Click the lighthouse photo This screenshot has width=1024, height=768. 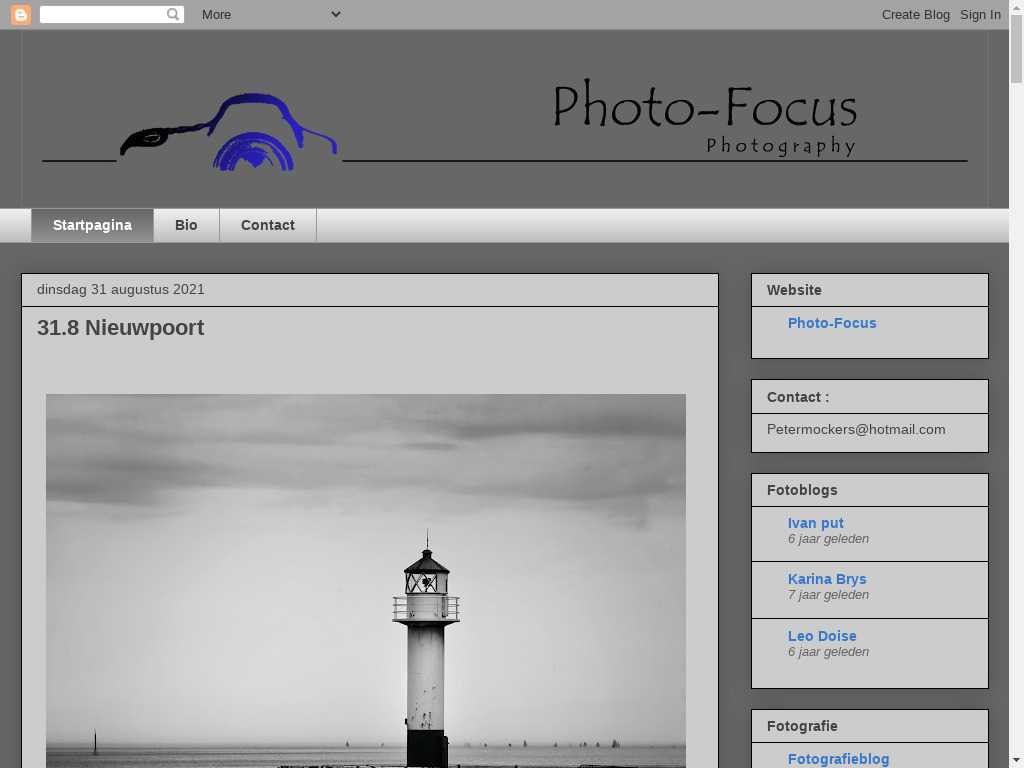(x=365, y=580)
